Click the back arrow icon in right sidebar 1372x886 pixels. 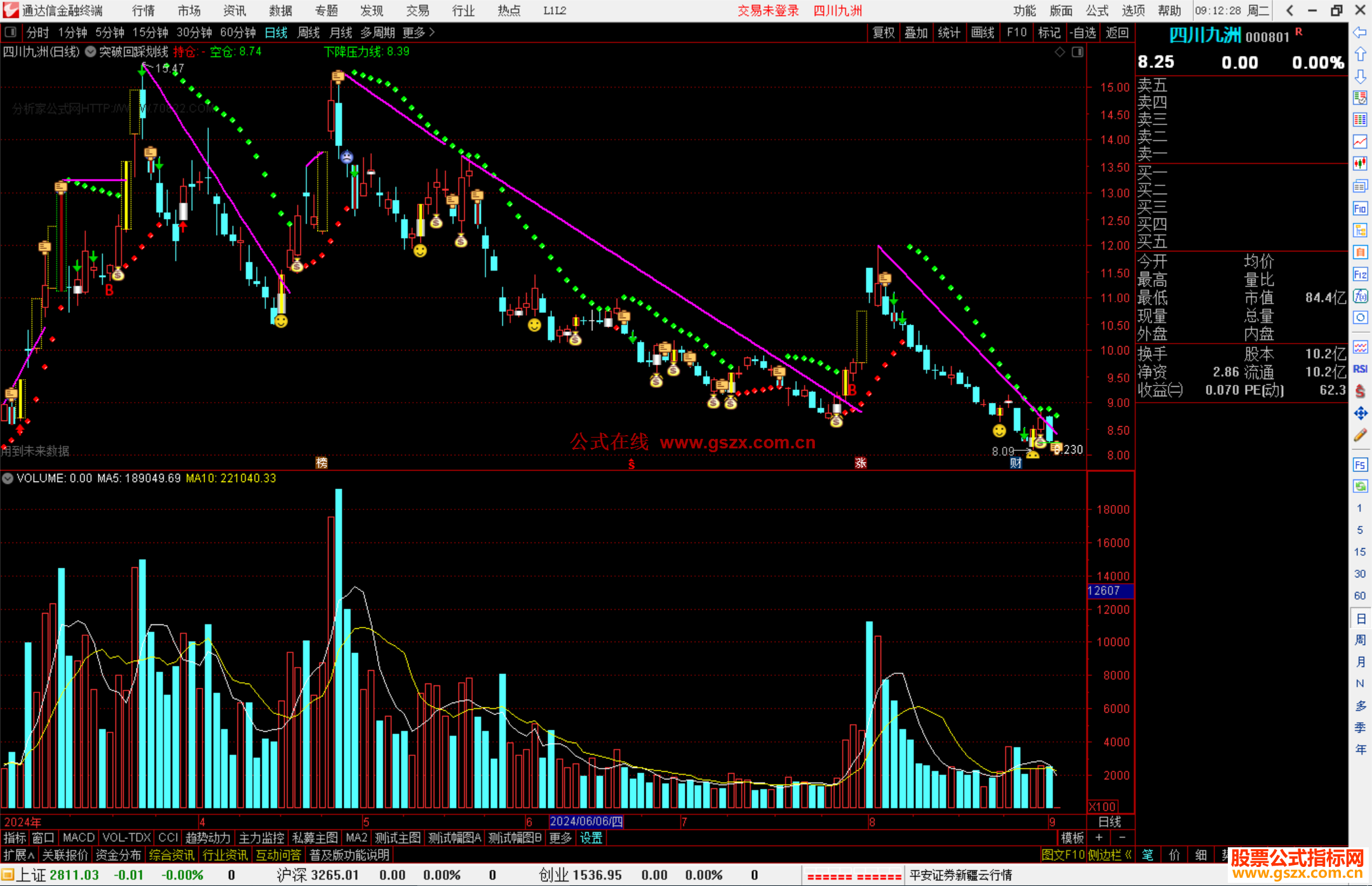tap(1360, 32)
